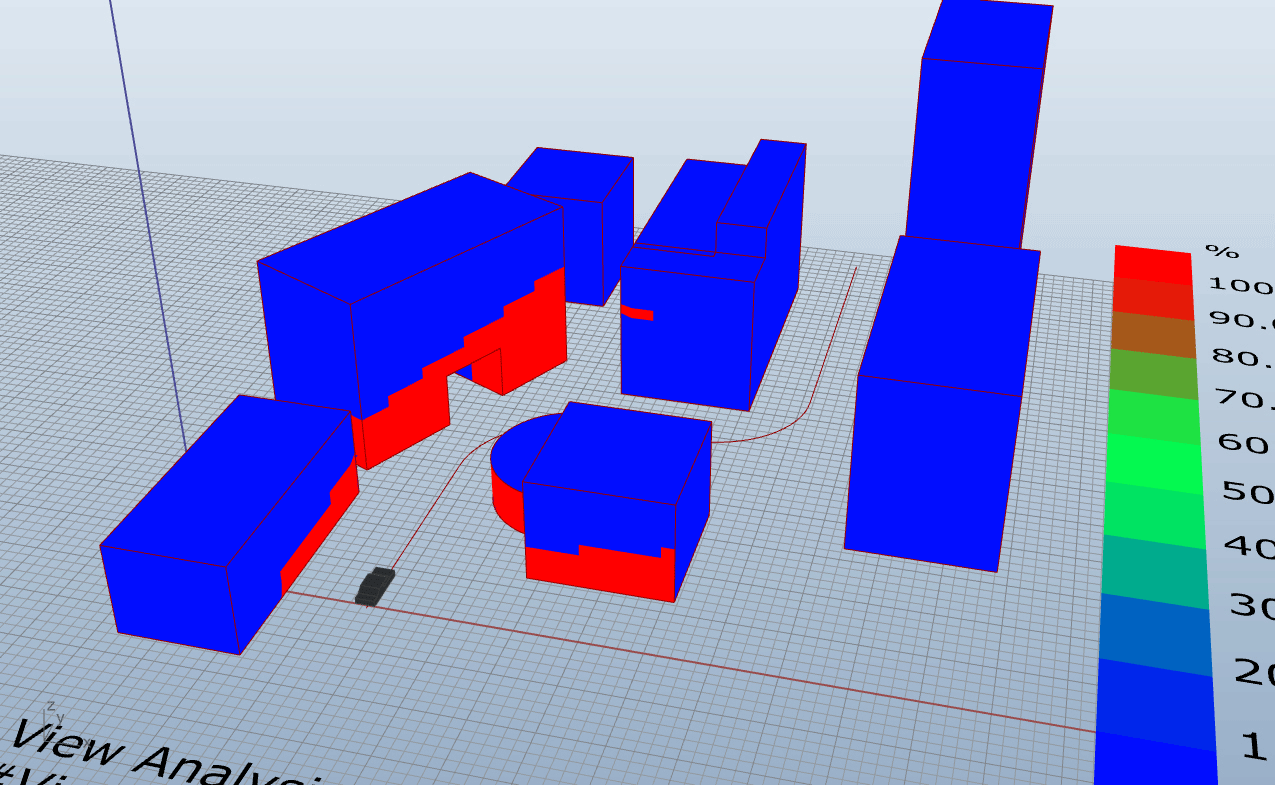The width and height of the screenshot is (1275, 785).
Task: Click the vertical blue axis line
Action: click(x=147, y=225)
